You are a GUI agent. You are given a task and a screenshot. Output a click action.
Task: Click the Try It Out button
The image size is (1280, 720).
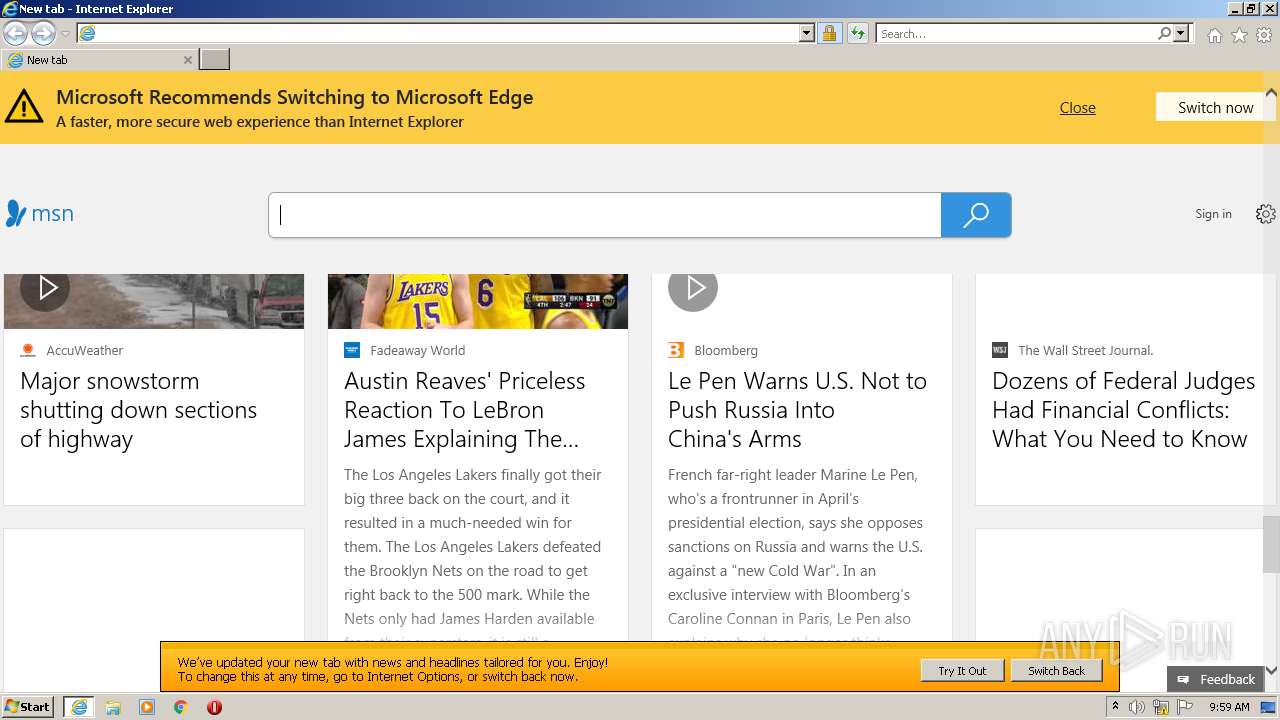coord(962,671)
